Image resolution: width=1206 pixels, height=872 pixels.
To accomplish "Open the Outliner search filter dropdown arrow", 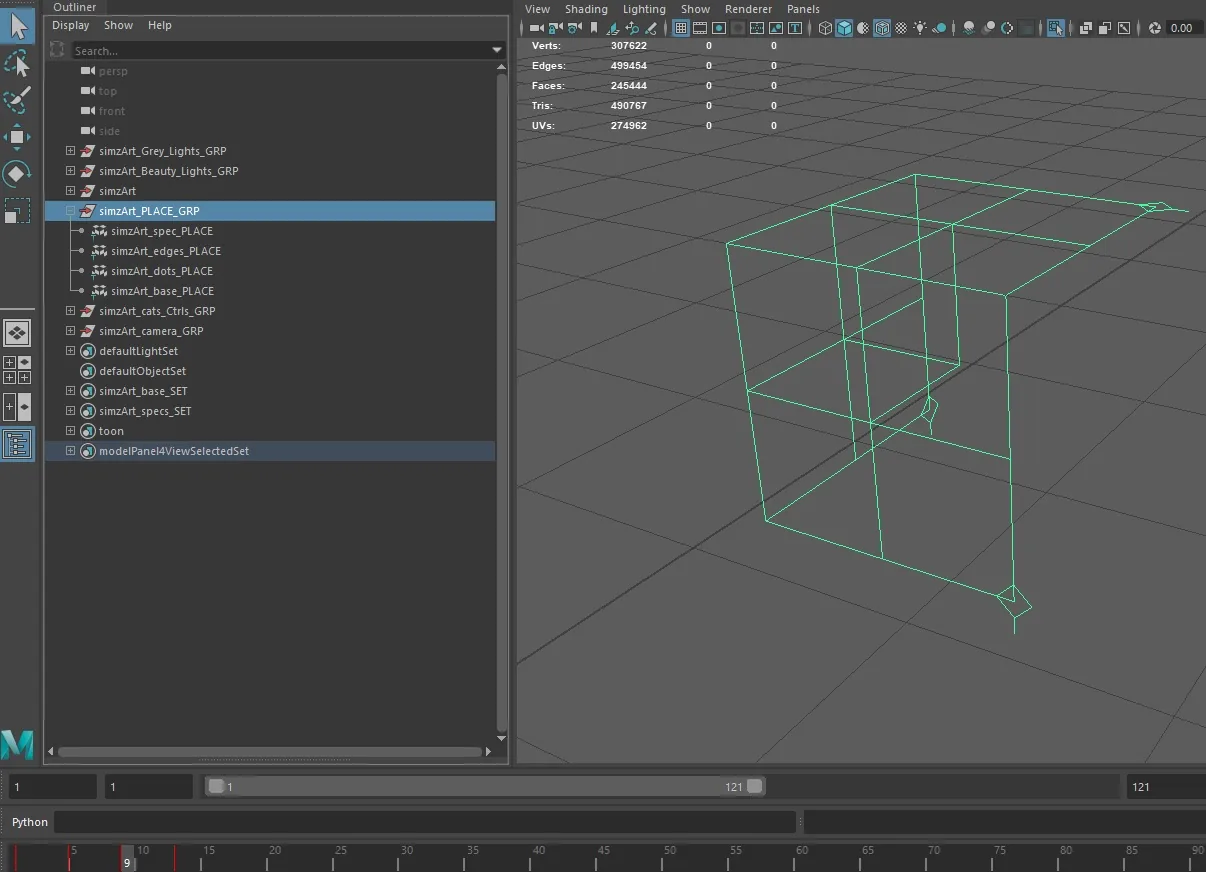I will pyautogui.click(x=497, y=50).
